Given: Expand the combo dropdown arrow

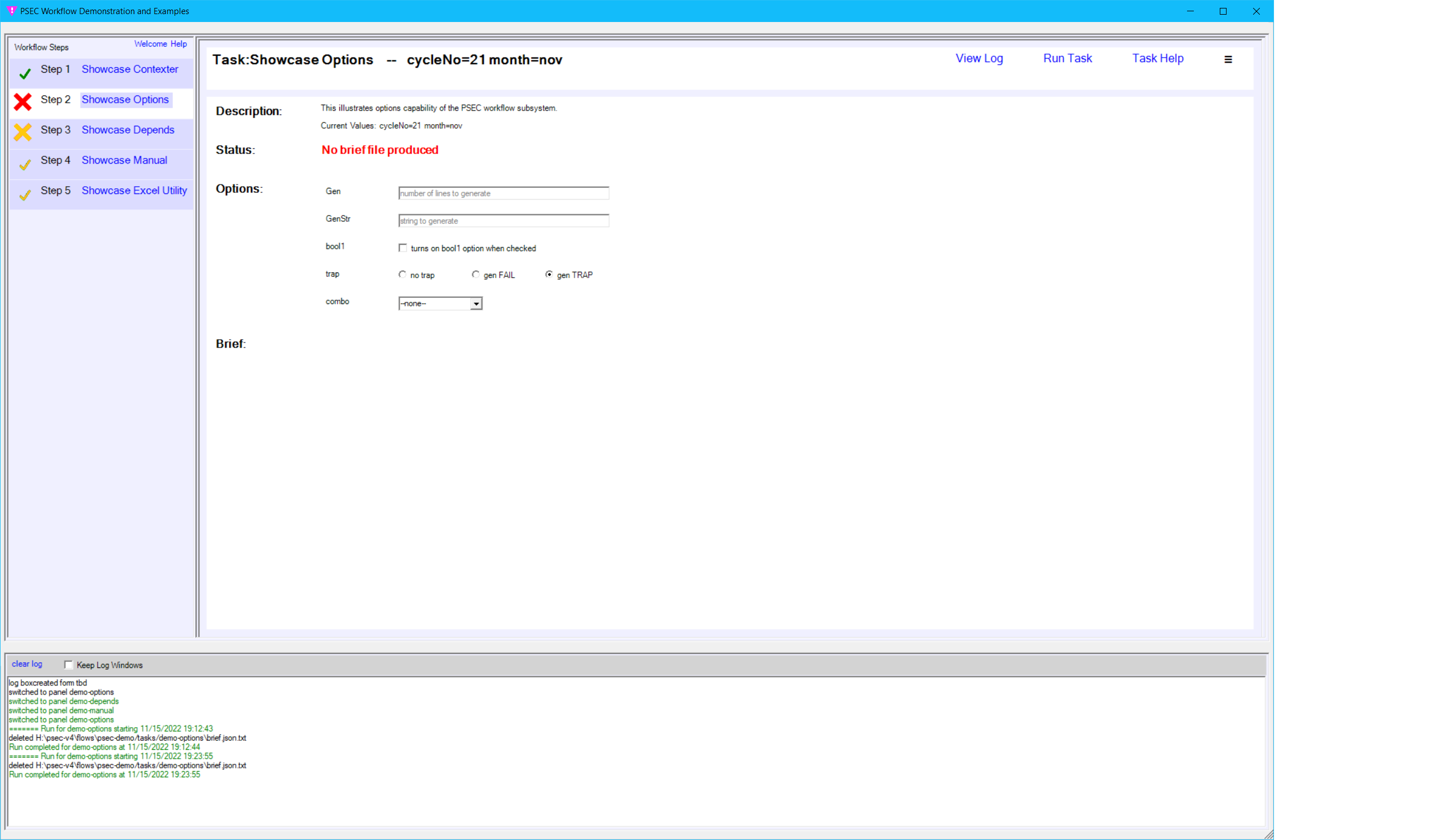Looking at the screenshot, I should 476,304.
